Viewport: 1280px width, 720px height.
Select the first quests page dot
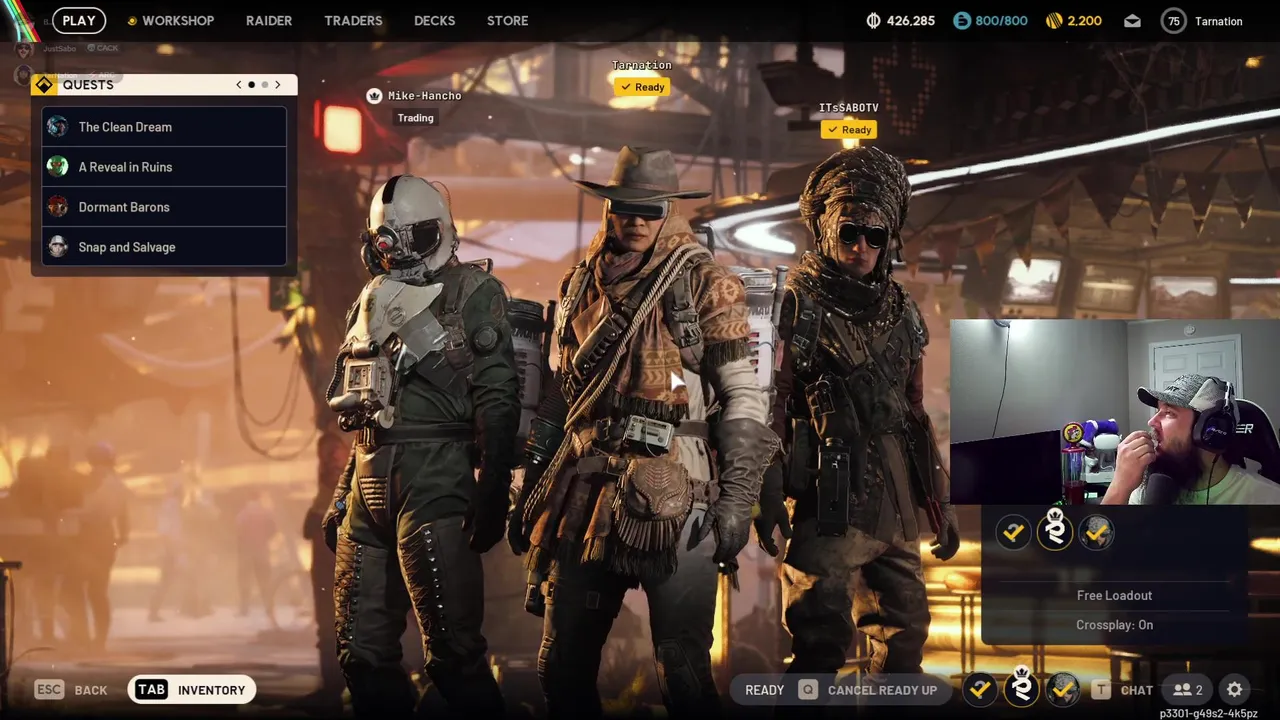251,85
